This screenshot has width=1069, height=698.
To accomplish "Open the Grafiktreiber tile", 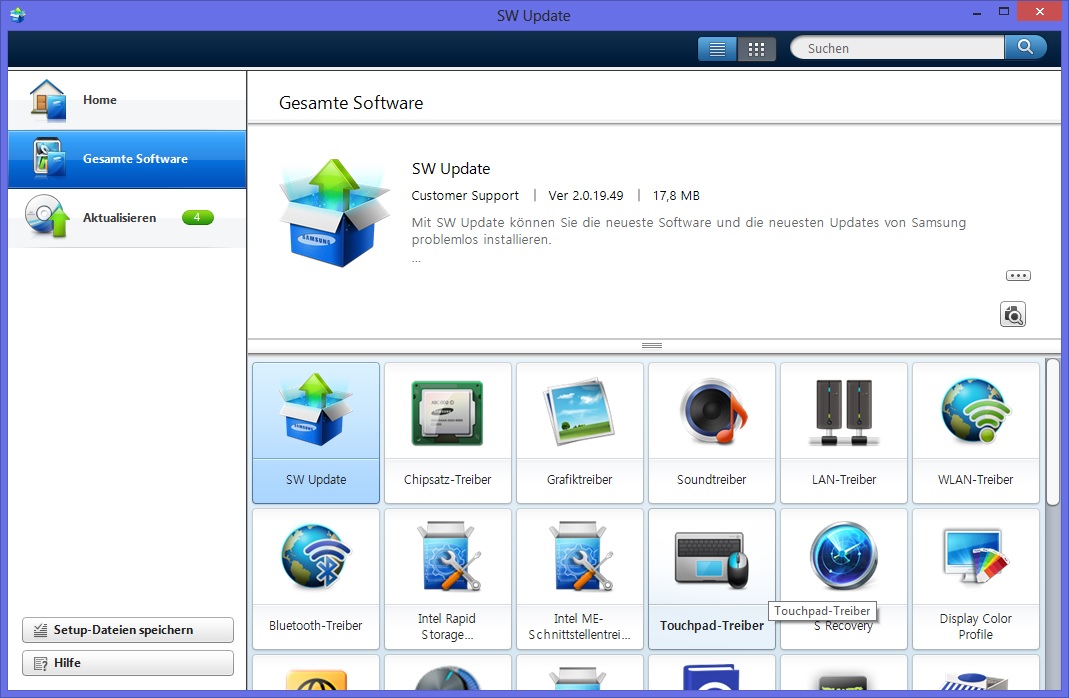I will coord(579,433).
